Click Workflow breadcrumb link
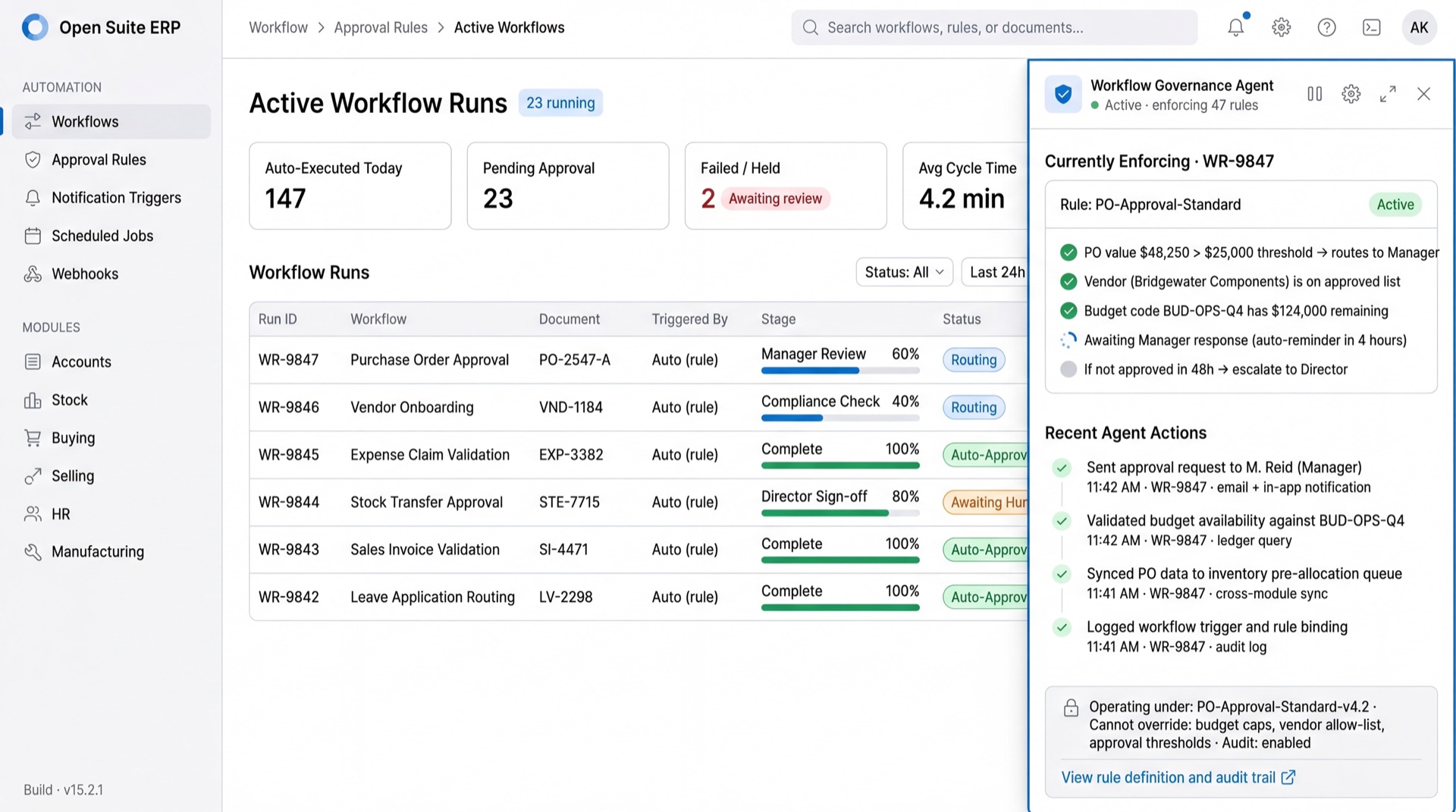The width and height of the screenshot is (1456, 812). [278, 27]
